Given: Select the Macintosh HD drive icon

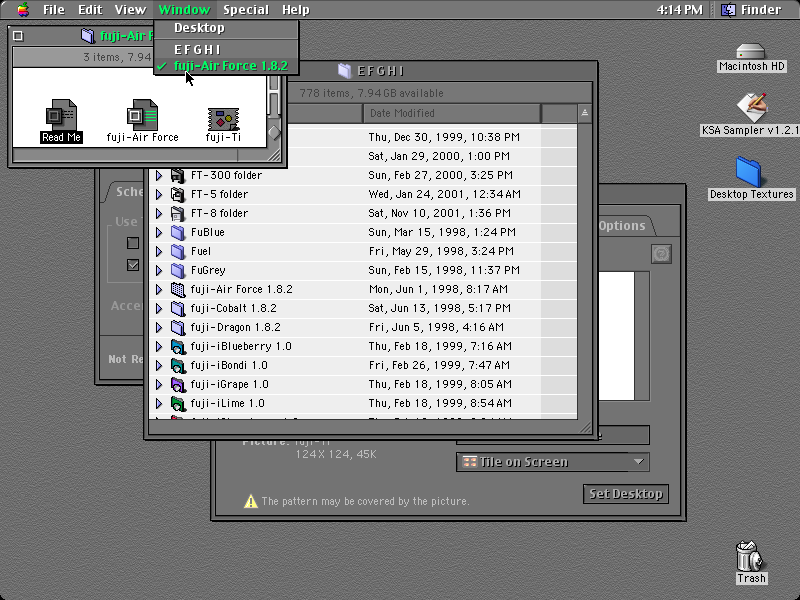Looking at the screenshot, I should [751, 51].
